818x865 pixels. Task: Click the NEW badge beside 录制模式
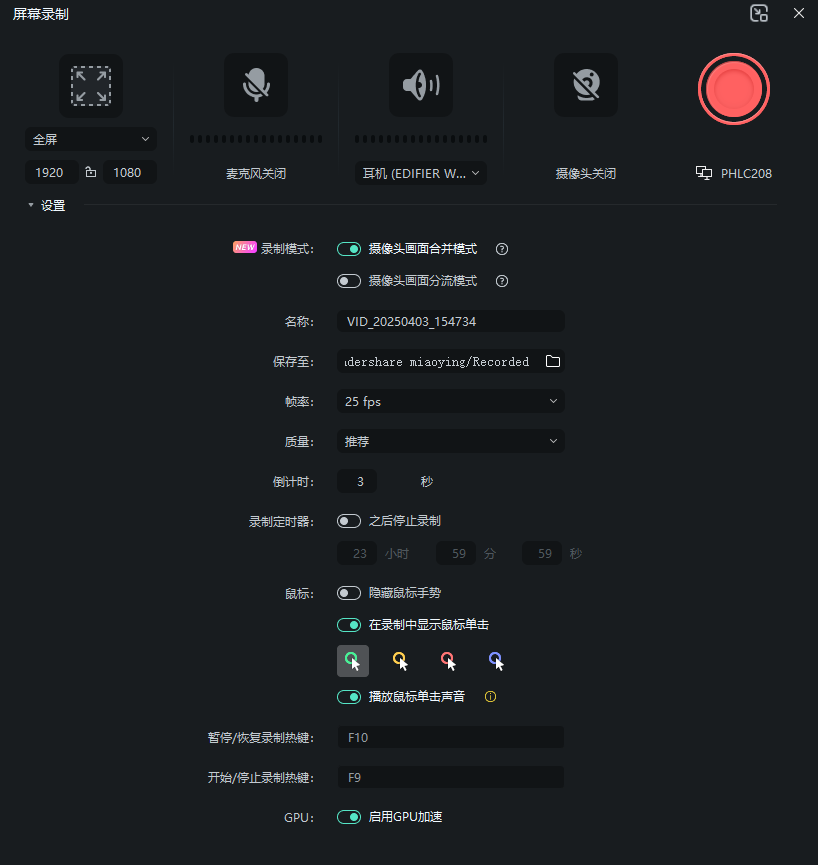tap(245, 247)
